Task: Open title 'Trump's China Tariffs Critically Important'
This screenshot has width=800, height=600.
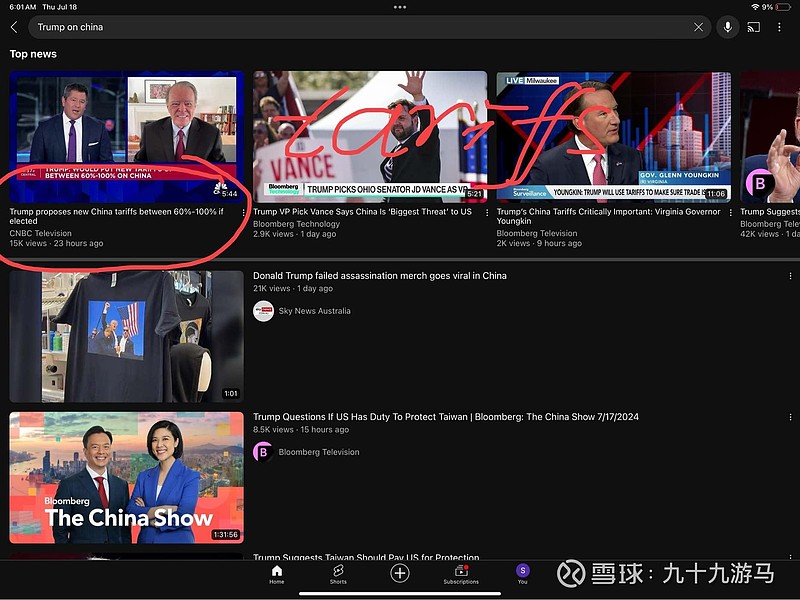Action: coord(608,216)
